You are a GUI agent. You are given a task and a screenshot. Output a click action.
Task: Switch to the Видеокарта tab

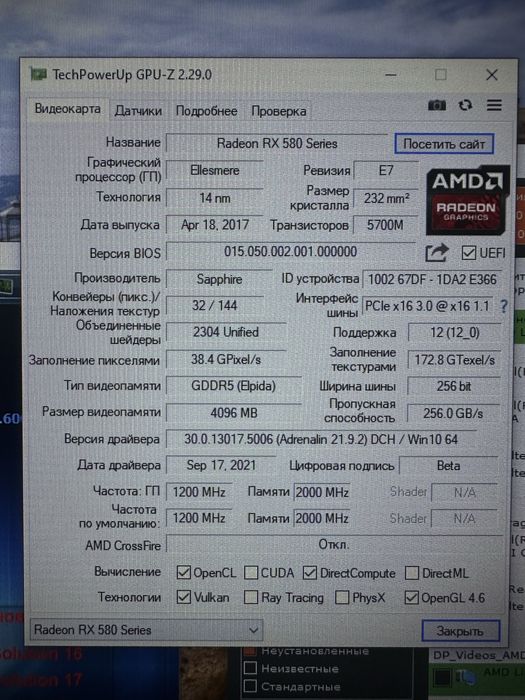point(67,109)
